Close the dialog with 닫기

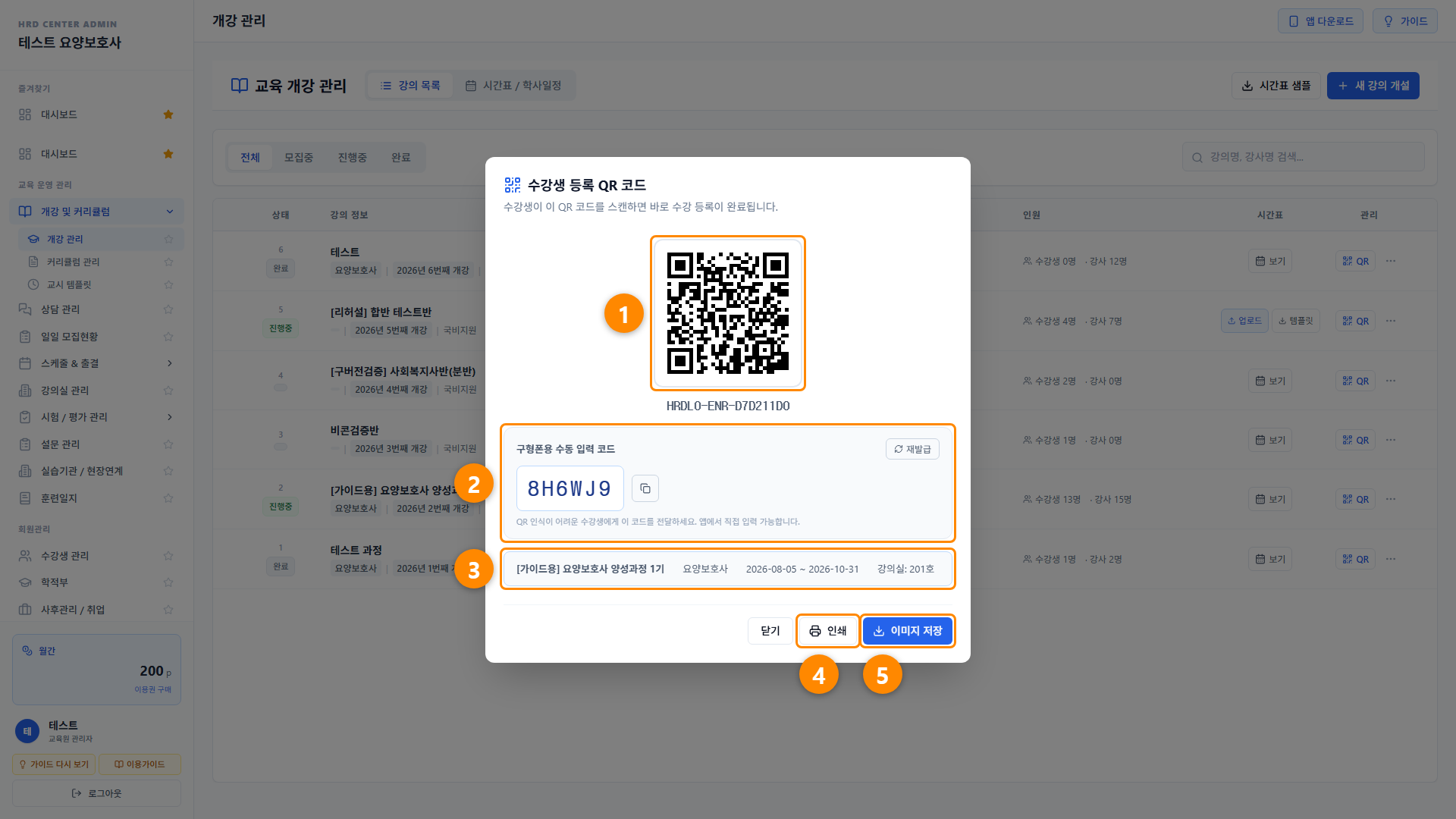(770, 631)
